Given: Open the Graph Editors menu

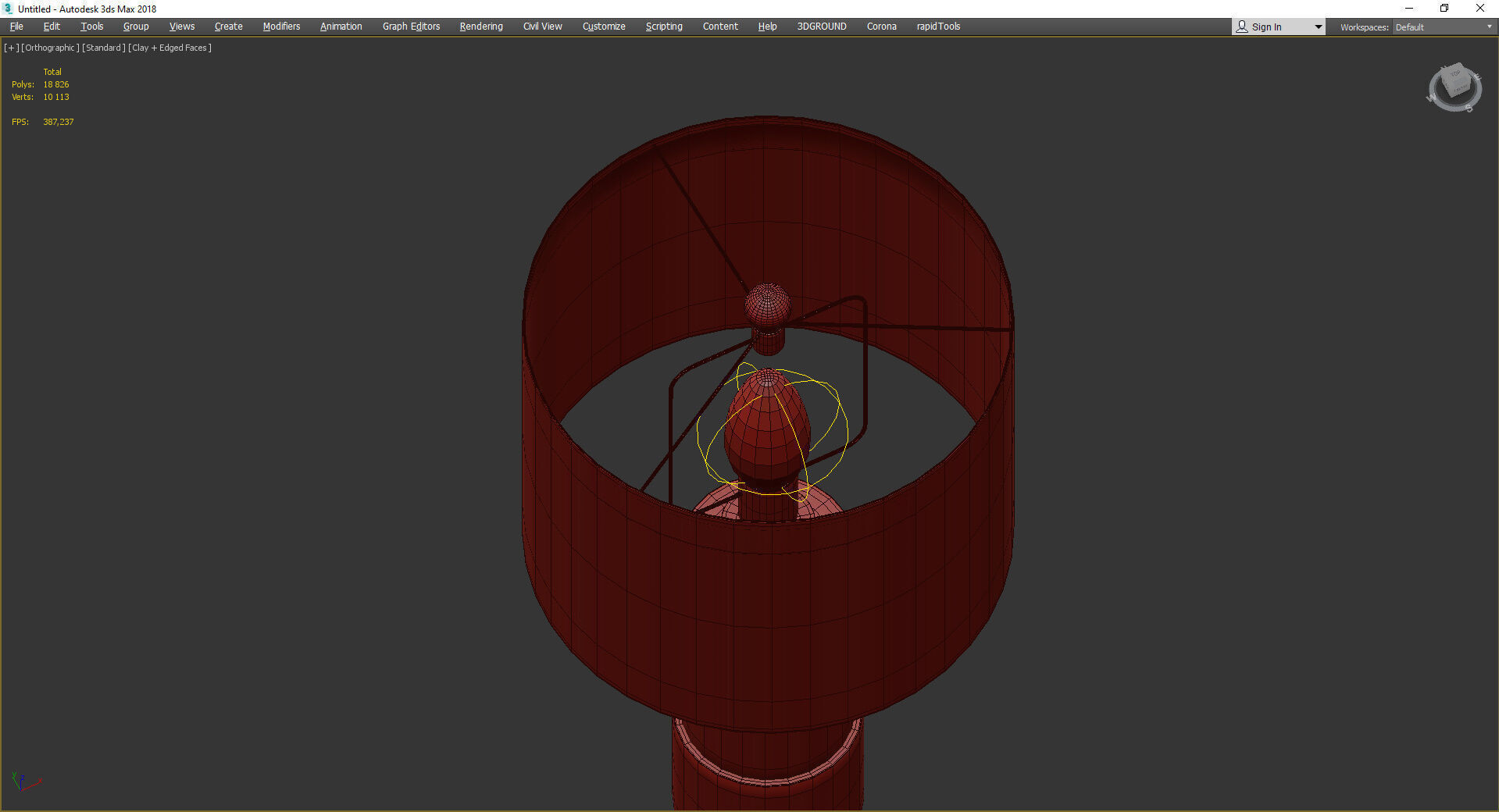Looking at the screenshot, I should click(412, 27).
